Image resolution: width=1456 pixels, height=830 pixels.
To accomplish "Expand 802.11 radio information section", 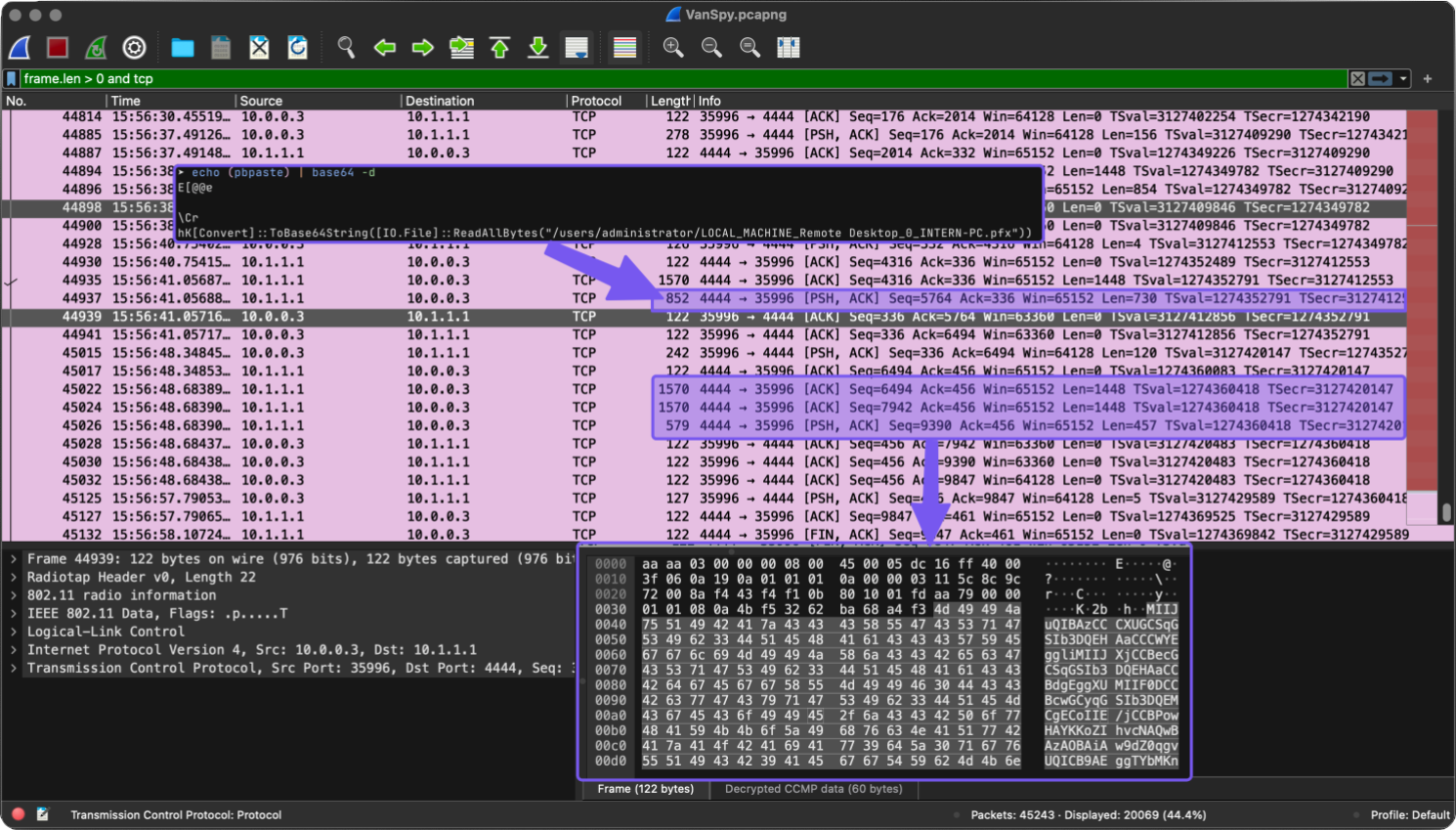I will click(x=14, y=595).
